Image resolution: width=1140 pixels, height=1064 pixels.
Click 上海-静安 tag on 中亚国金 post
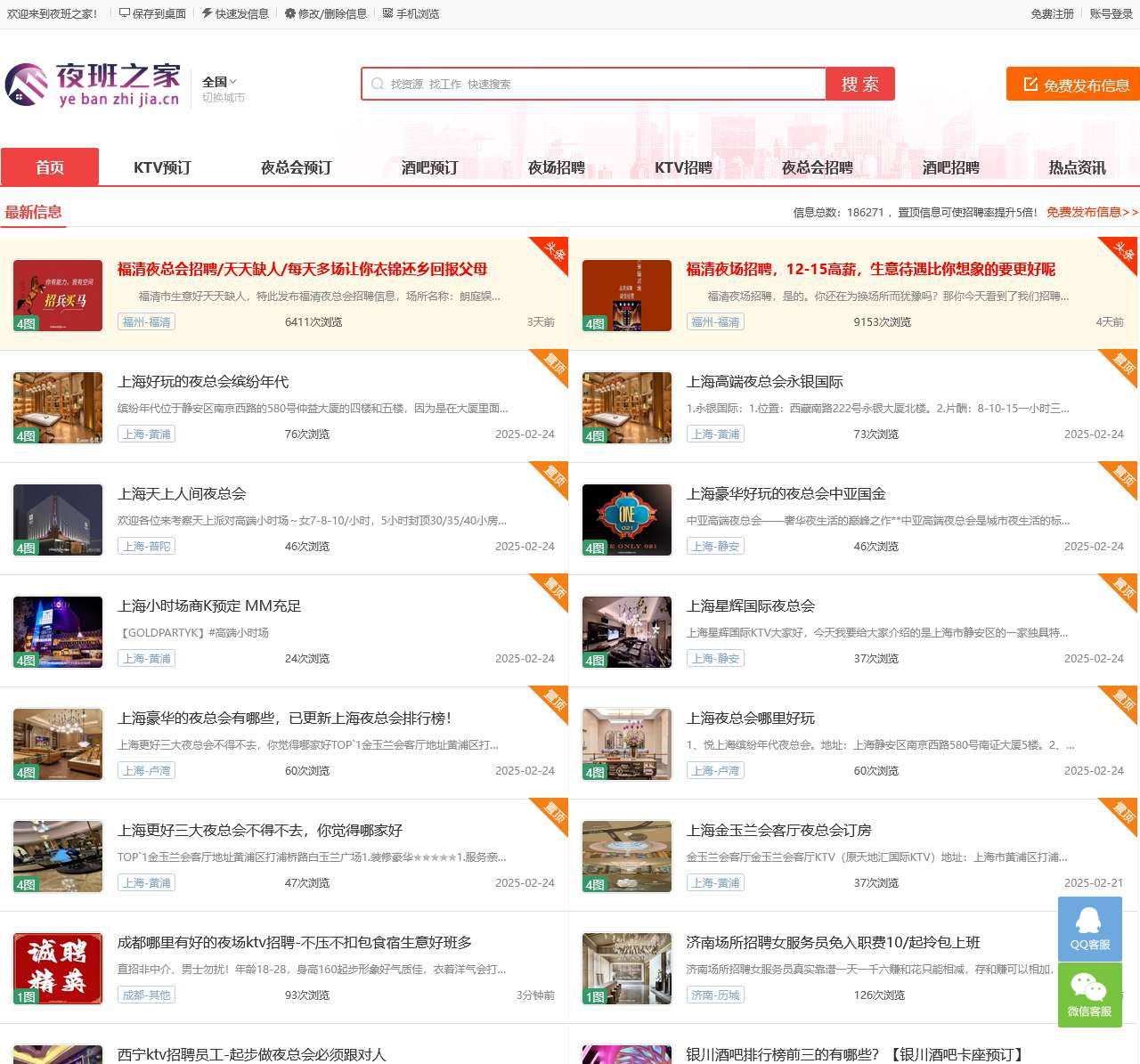tap(715, 547)
